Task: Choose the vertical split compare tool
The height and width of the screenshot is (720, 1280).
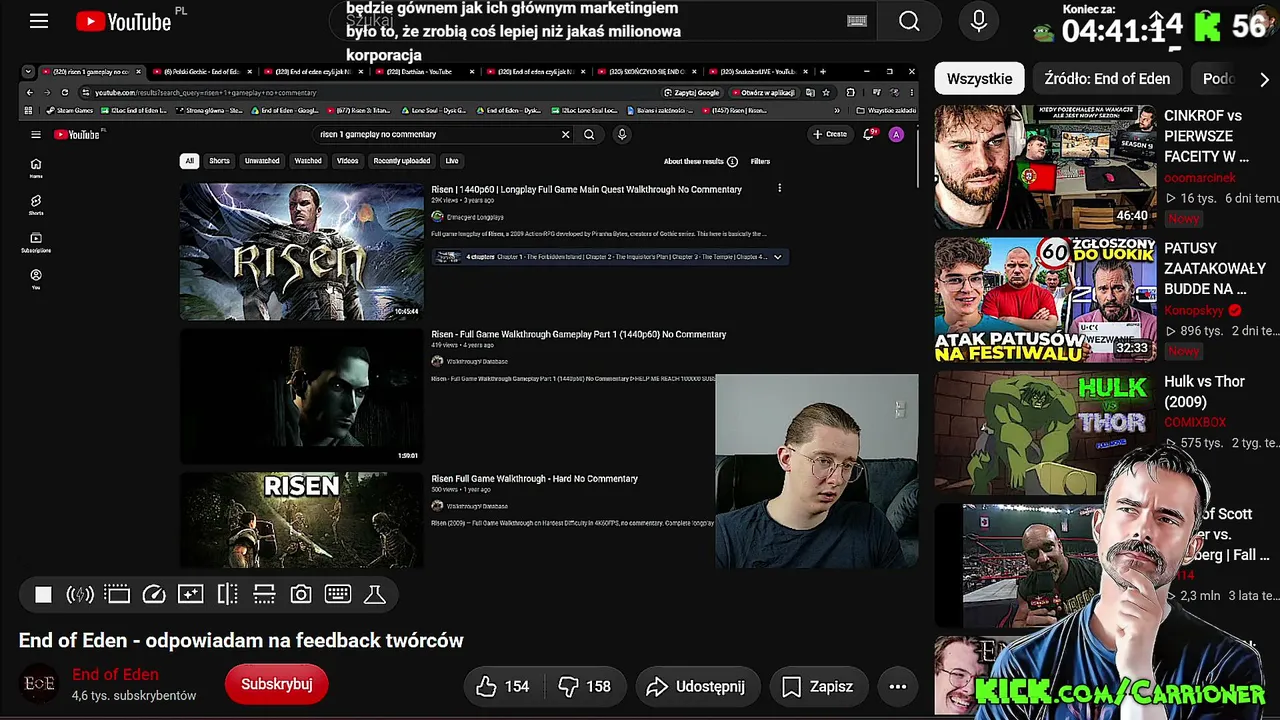Action: [228, 595]
